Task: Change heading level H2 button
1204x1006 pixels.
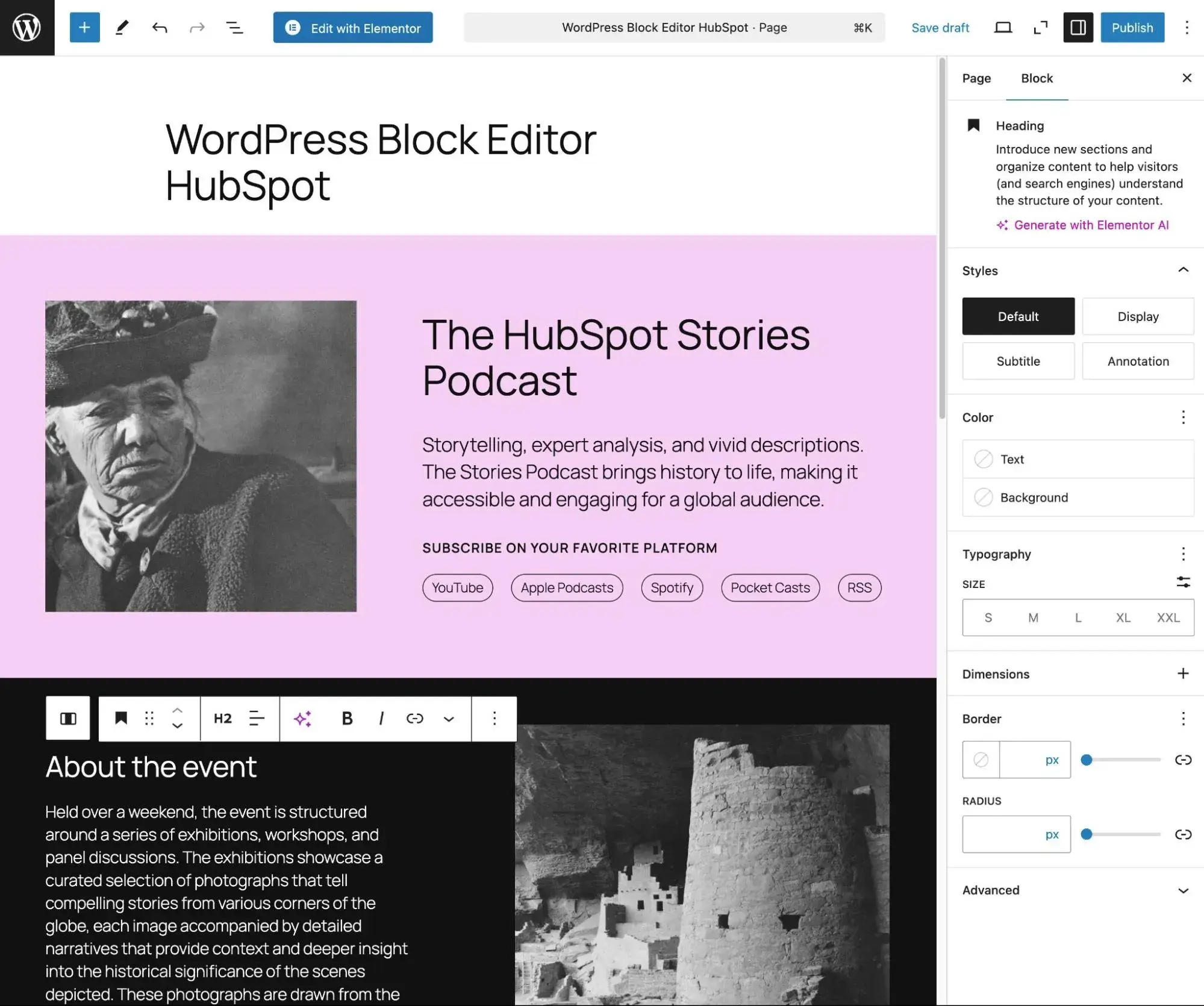Action: 222,718
